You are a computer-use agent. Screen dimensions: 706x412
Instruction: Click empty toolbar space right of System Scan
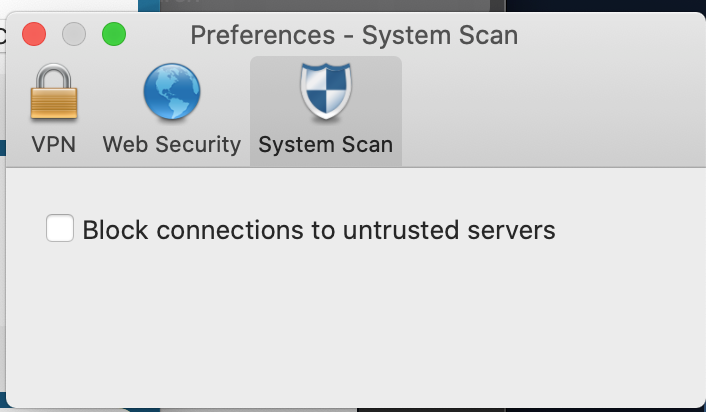[x=550, y=110]
